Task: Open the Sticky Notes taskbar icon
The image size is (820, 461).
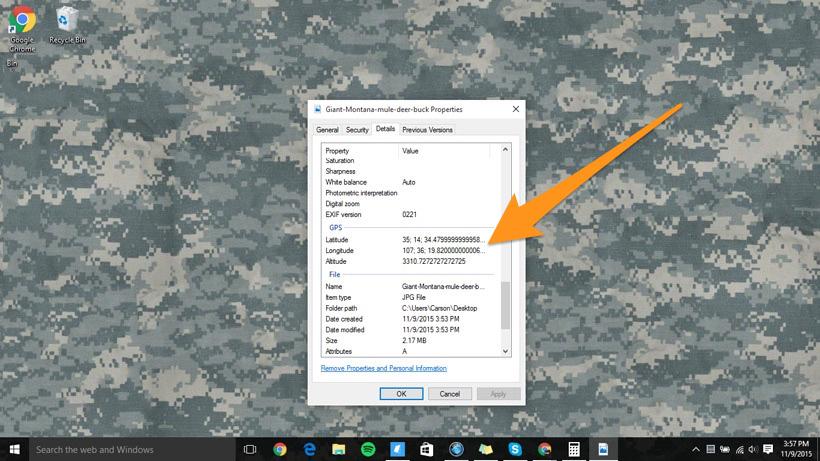Action: (x=485, y=450)
